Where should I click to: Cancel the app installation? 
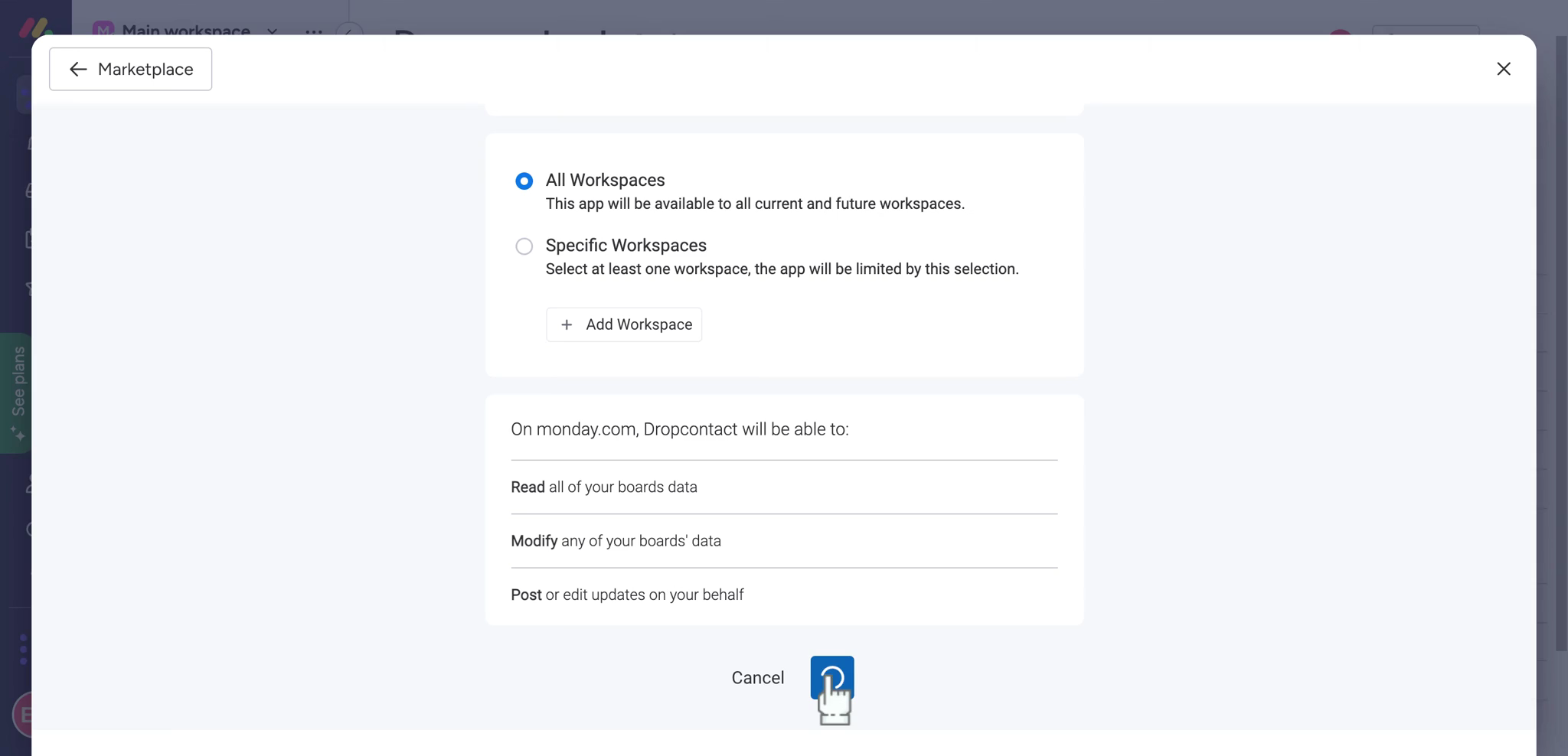pyautogui.click(x=757, y=678)
